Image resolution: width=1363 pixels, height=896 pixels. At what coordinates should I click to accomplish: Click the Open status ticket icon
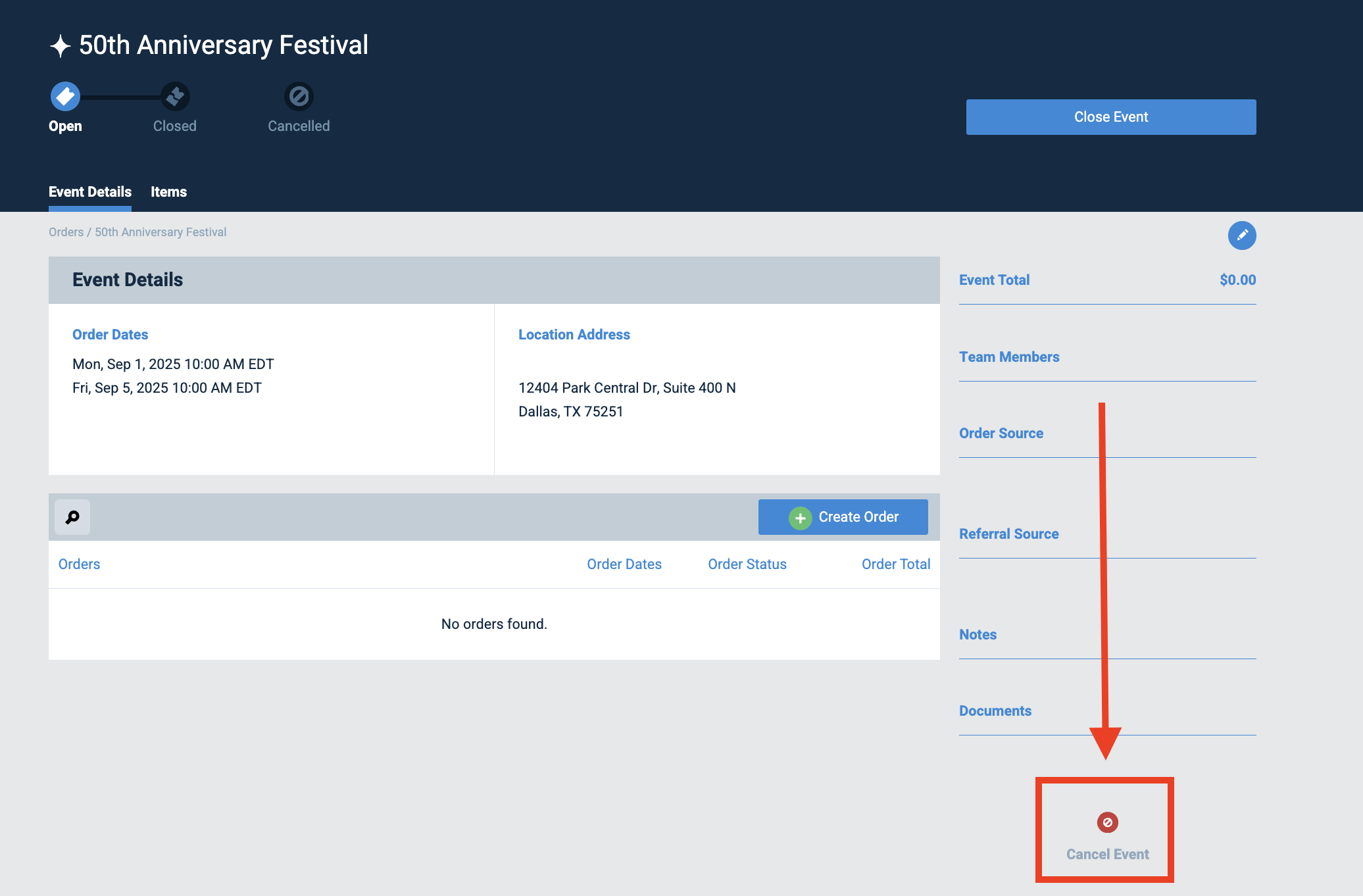coord(65,97)
